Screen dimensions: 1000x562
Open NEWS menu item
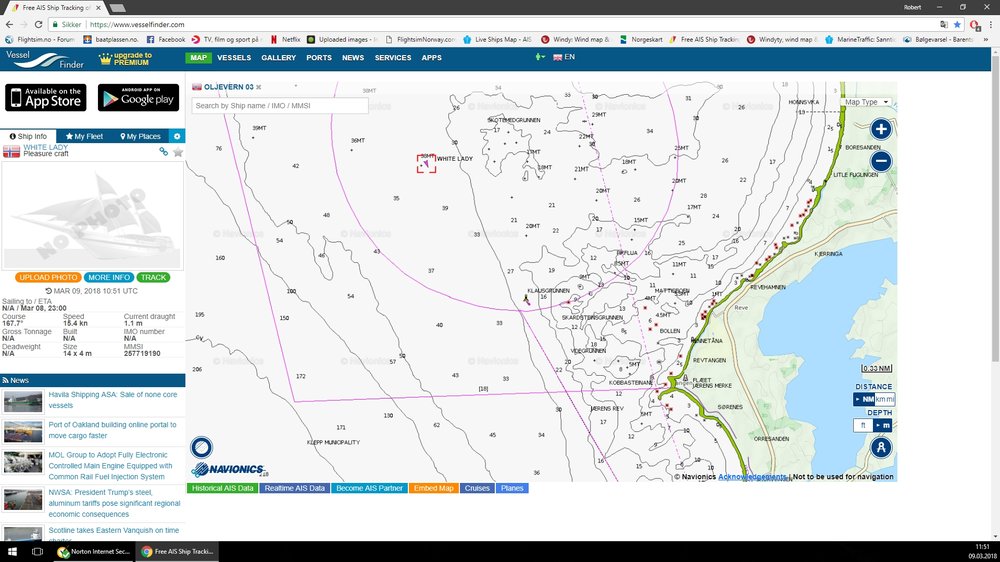point(353,57)
